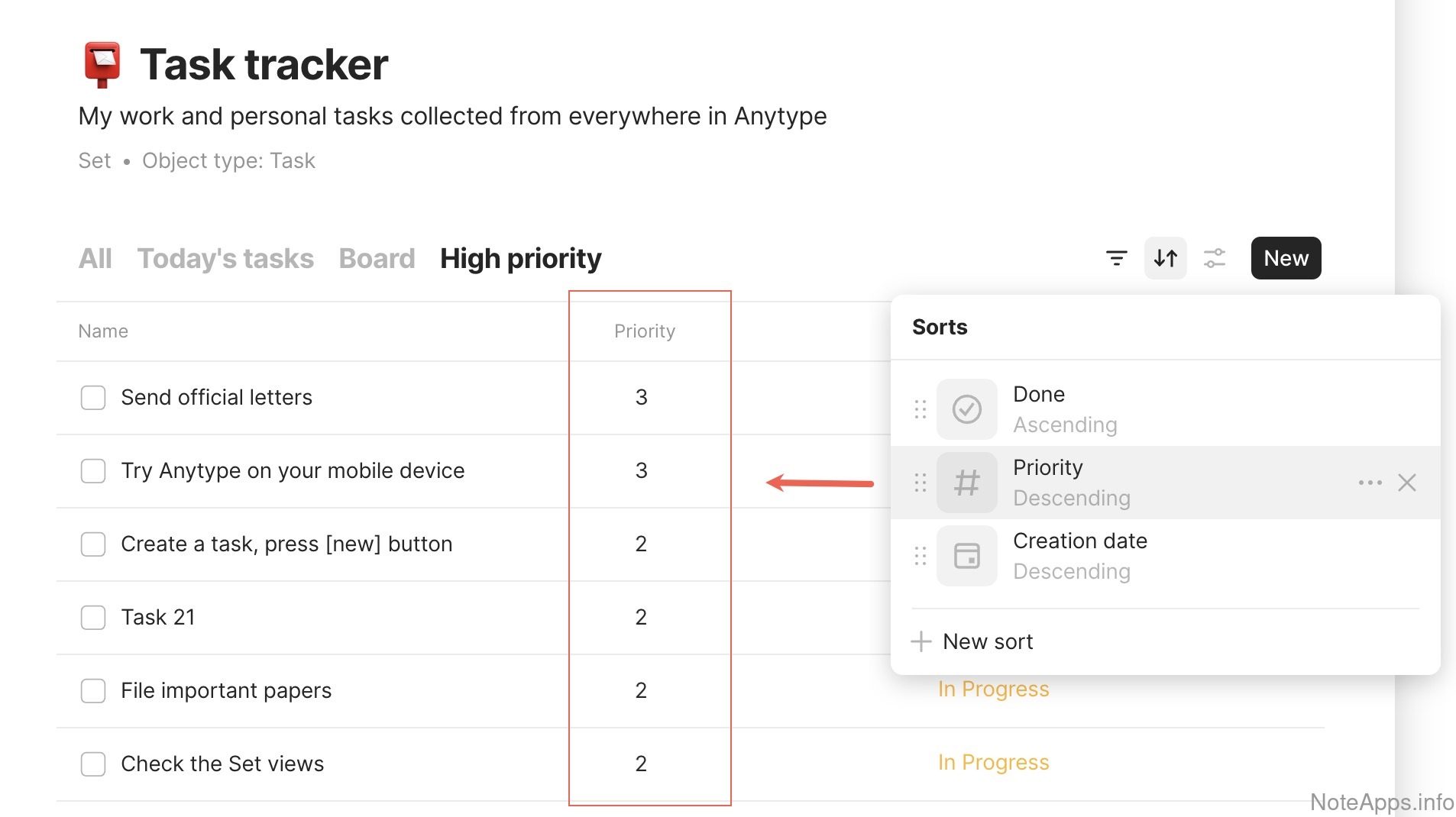Open the Priority sort three-dots menu
This screenshot has height=817, width=1456.
click(x=1370, y=483)
